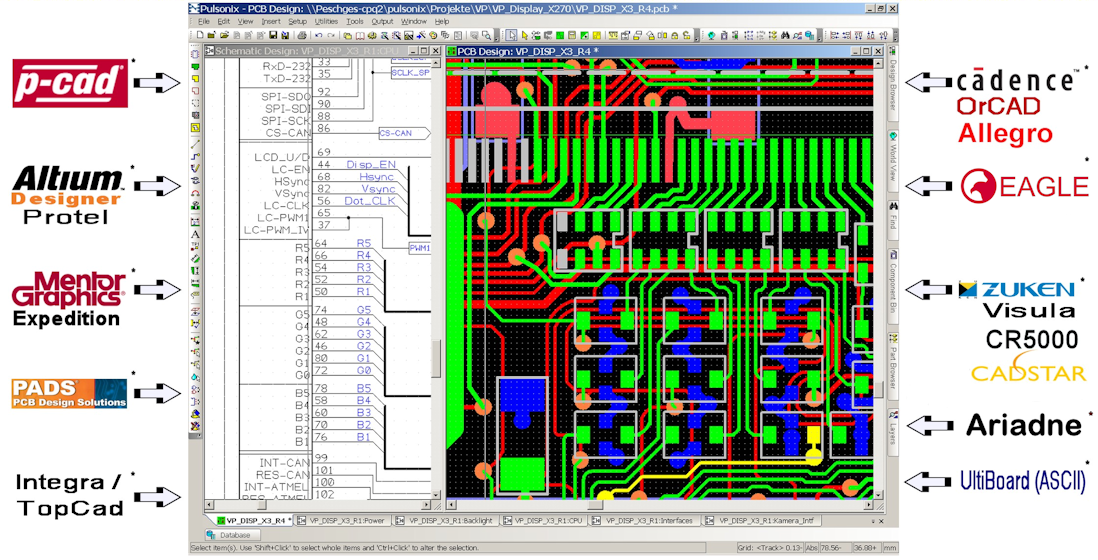Click the blue B5 net label
Viewport: 1098px width, 560px height.
[363, 388]
